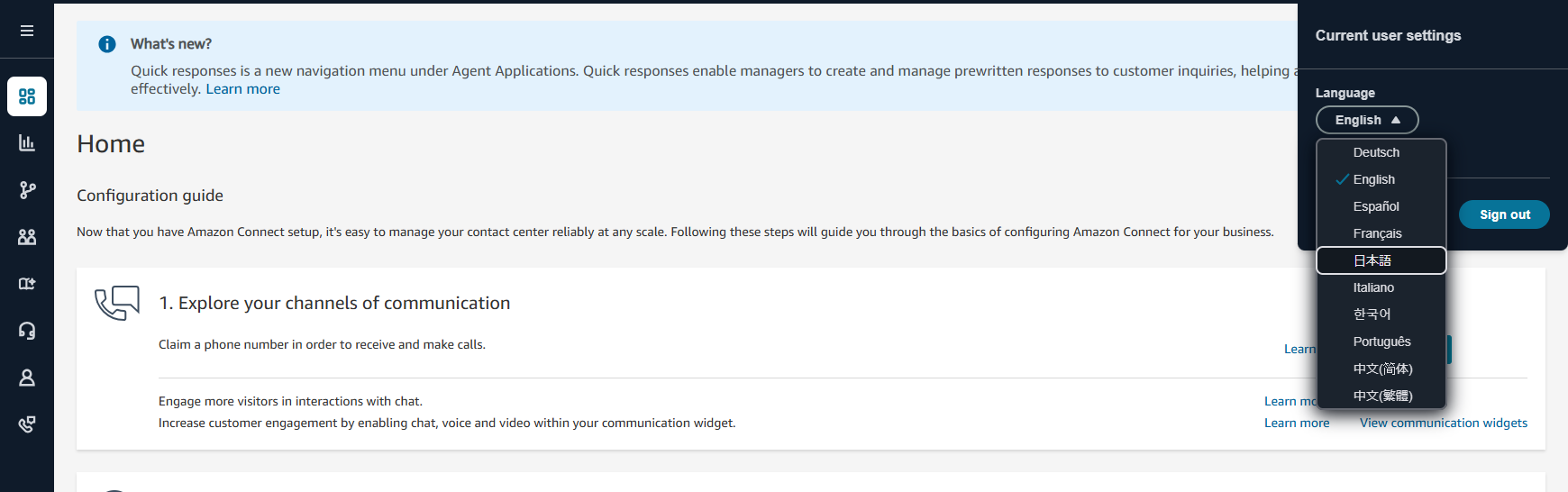Select Deutsch from the language list
This screenshot has width=1568, height=492.
click(x=1376, y=152)
